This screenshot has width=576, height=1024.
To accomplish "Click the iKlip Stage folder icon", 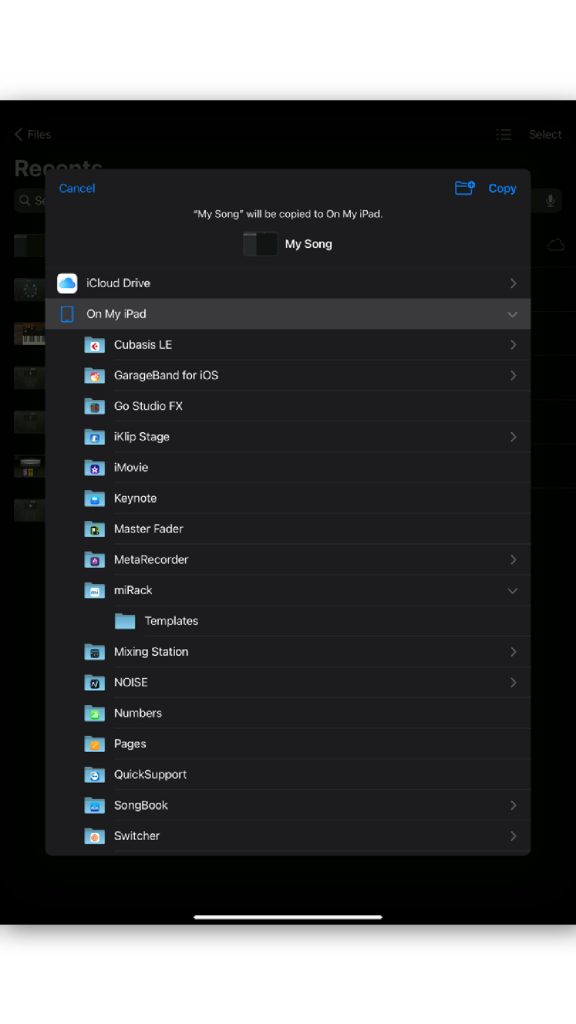I will point(95,437).
